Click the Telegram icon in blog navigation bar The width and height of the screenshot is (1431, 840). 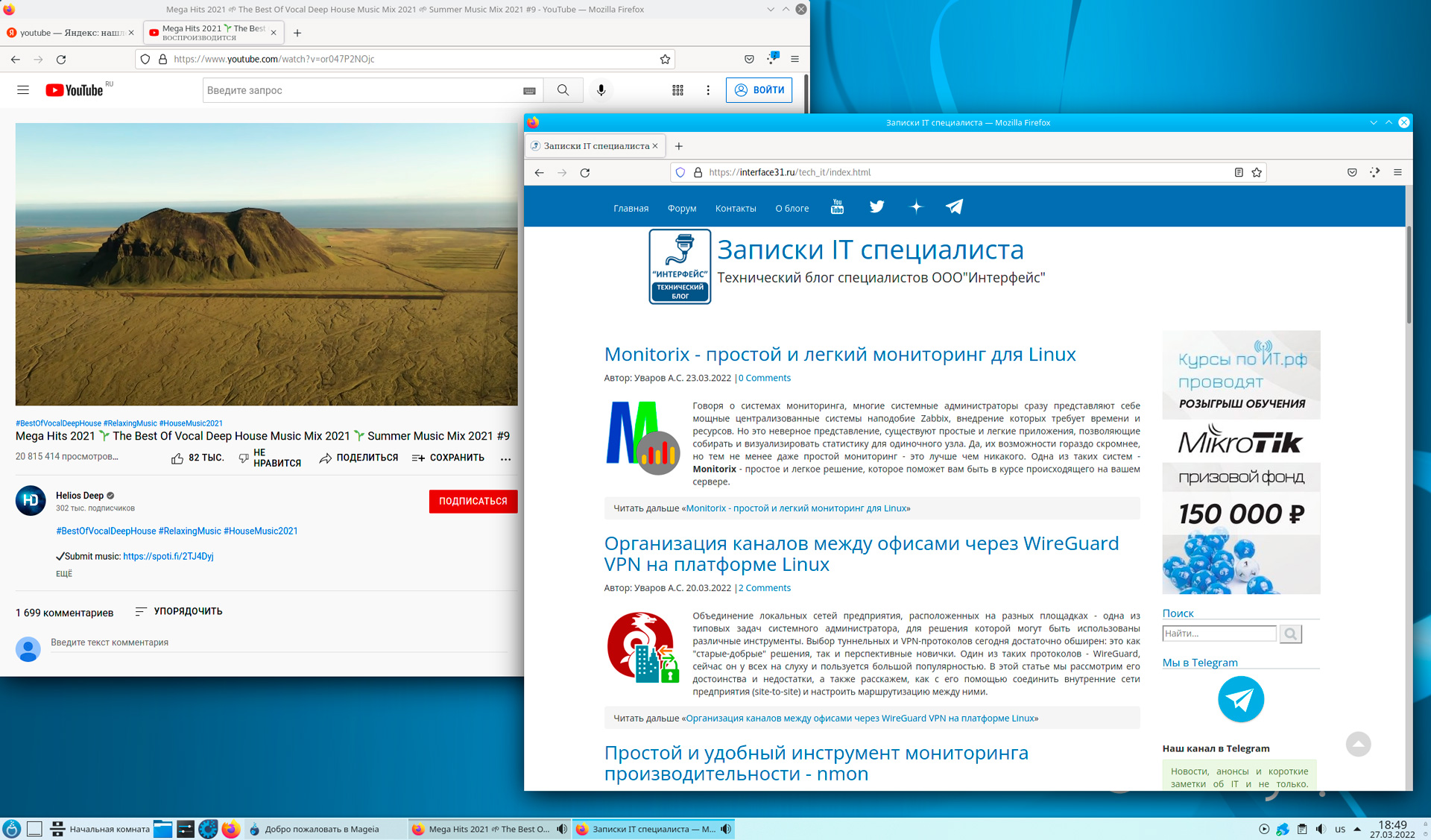tap(954, 207)
